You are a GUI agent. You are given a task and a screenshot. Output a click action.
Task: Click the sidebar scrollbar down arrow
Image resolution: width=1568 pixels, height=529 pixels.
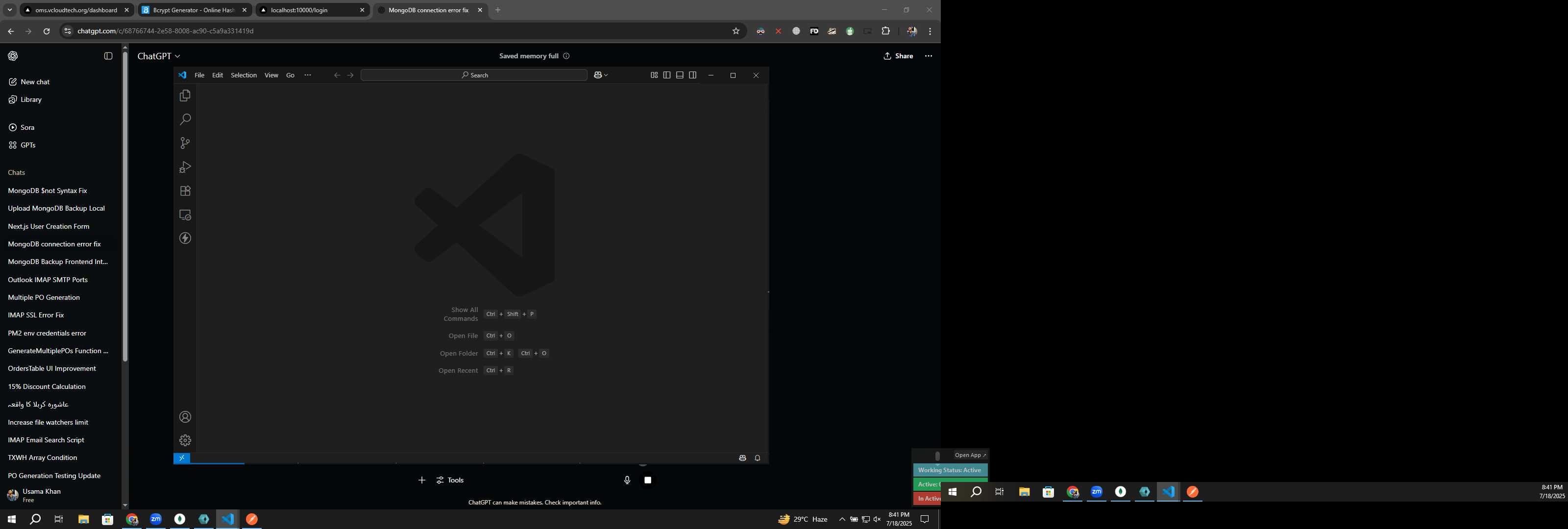125,505
